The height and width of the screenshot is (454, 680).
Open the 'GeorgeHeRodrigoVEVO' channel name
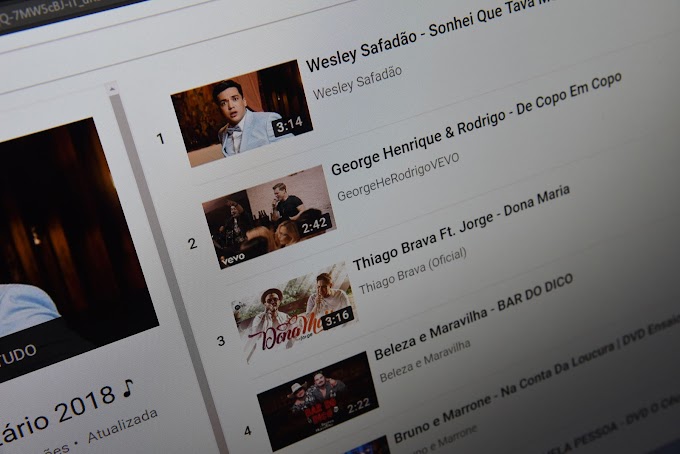click(398, 177)
